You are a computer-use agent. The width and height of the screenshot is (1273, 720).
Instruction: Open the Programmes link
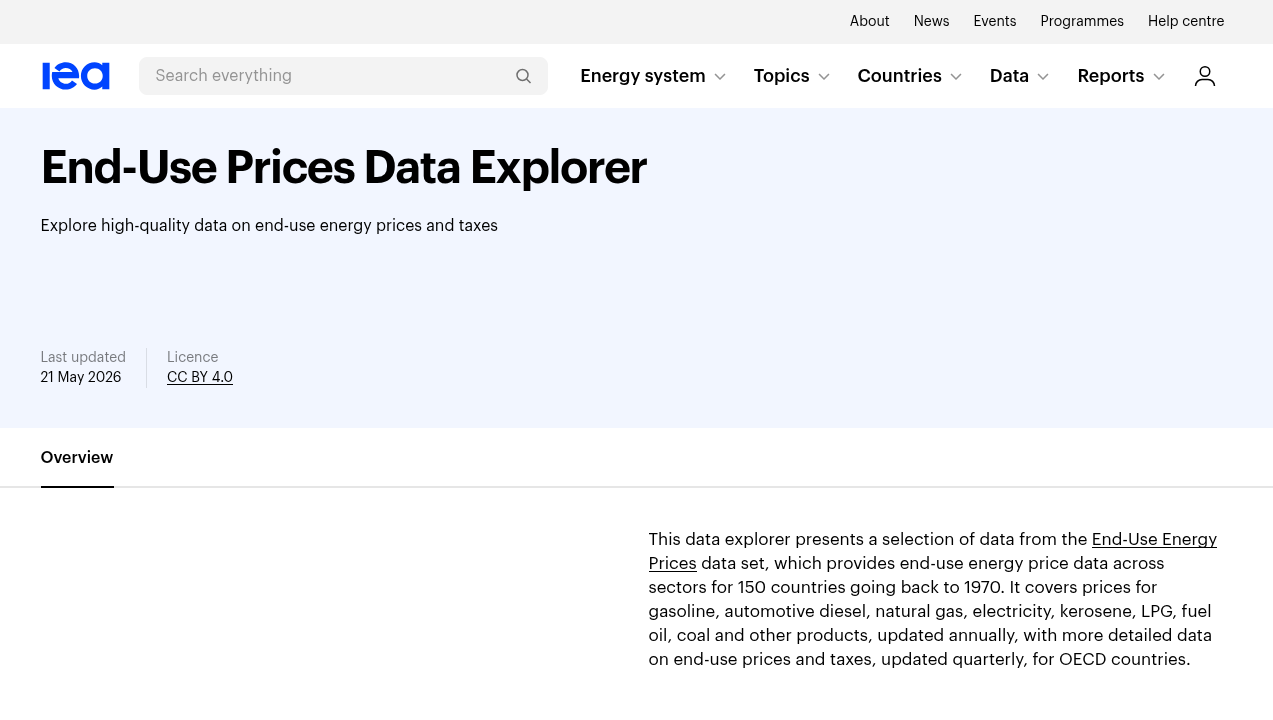click(x=1082, y=21)
